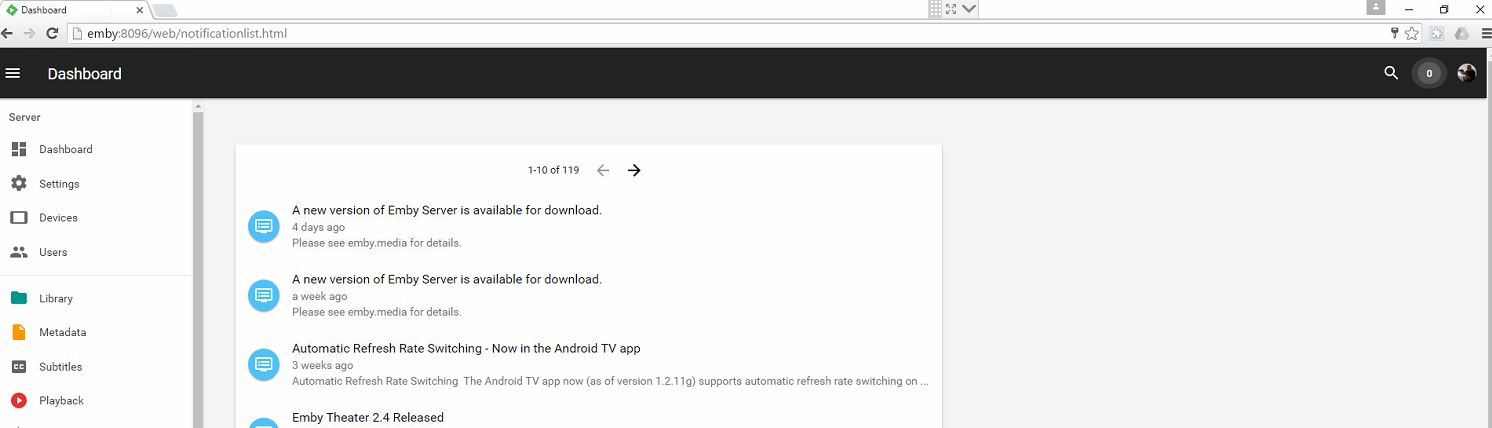
Task: Go to previous page of notifications
Action: 603,170
